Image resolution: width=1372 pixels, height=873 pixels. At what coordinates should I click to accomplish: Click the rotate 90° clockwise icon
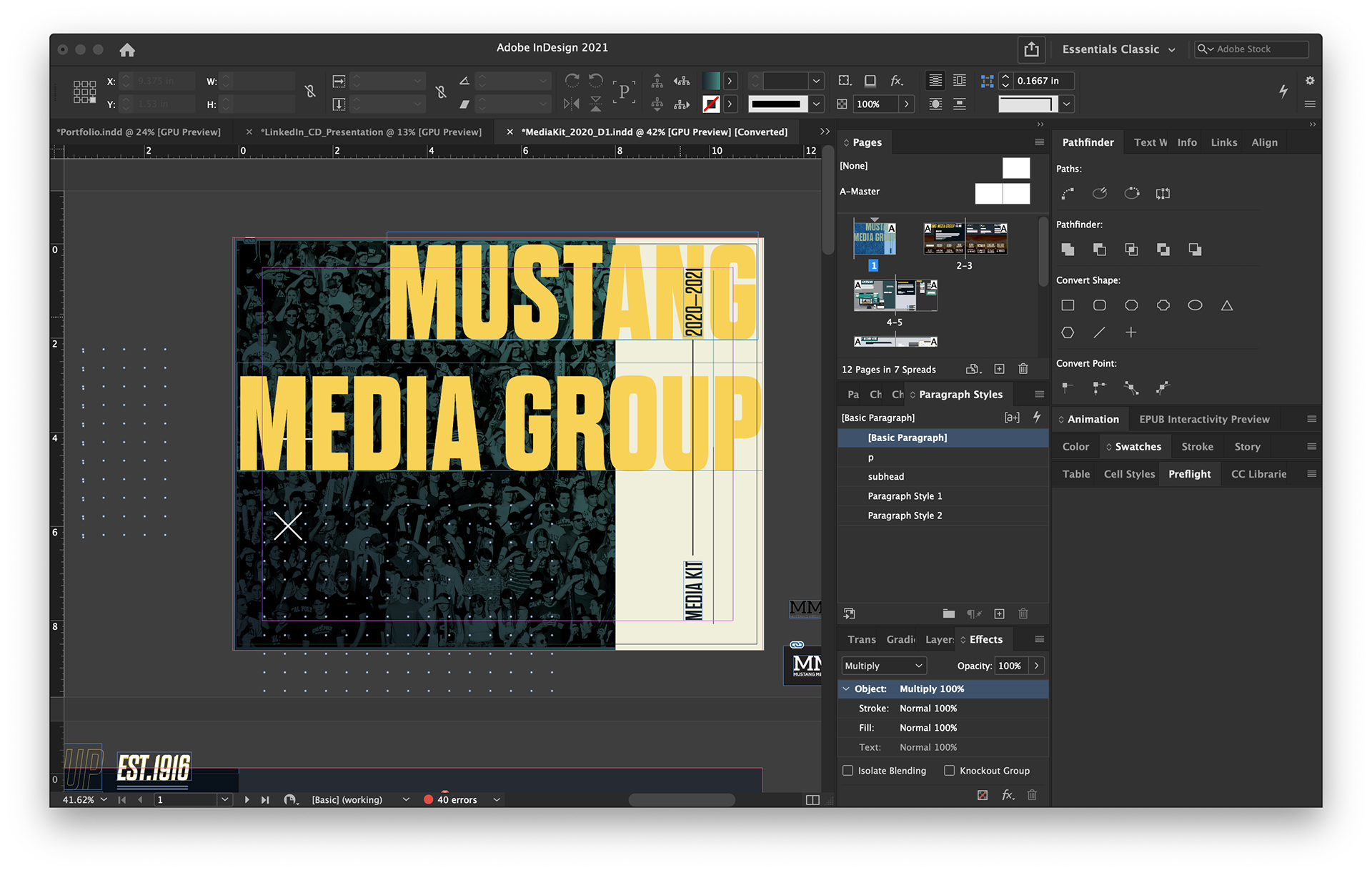pyautogui.click(x=572, y=81)
